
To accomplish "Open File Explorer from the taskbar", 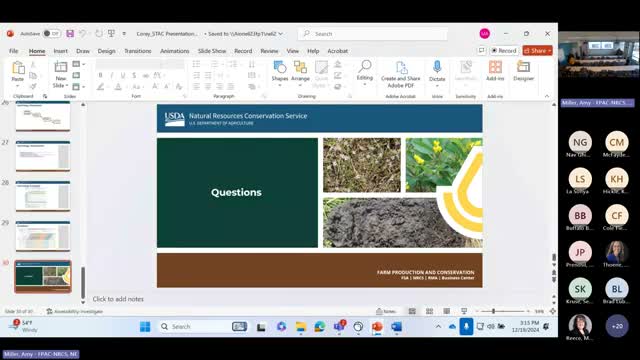I will coord(301,327).
